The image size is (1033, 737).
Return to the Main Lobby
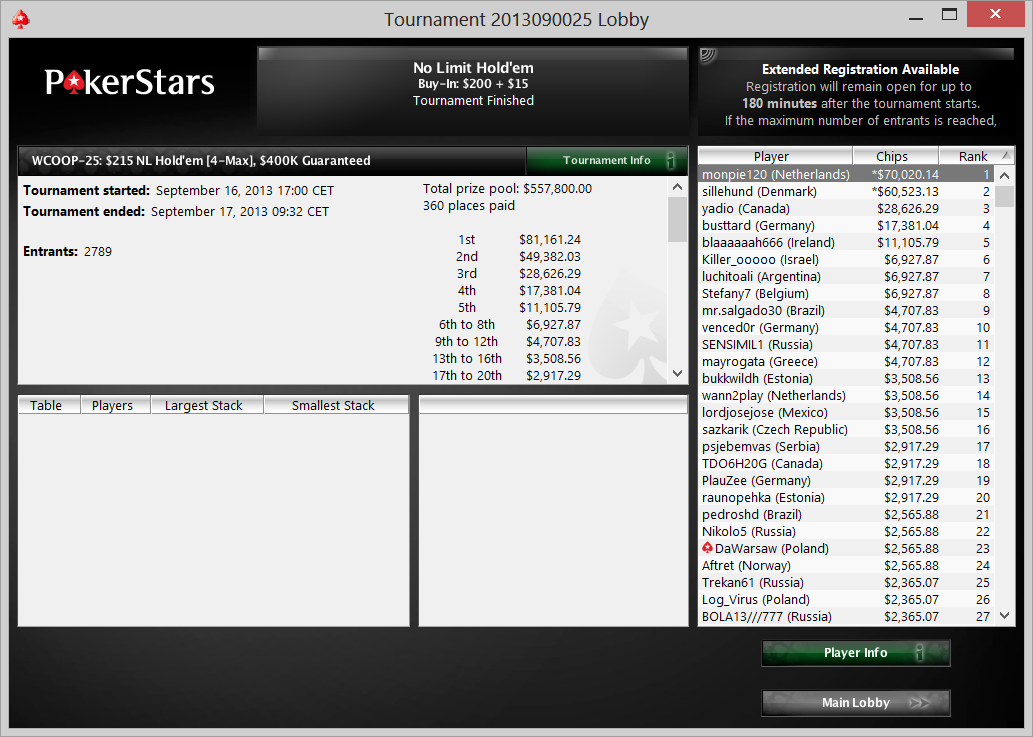tap(856, 703)
